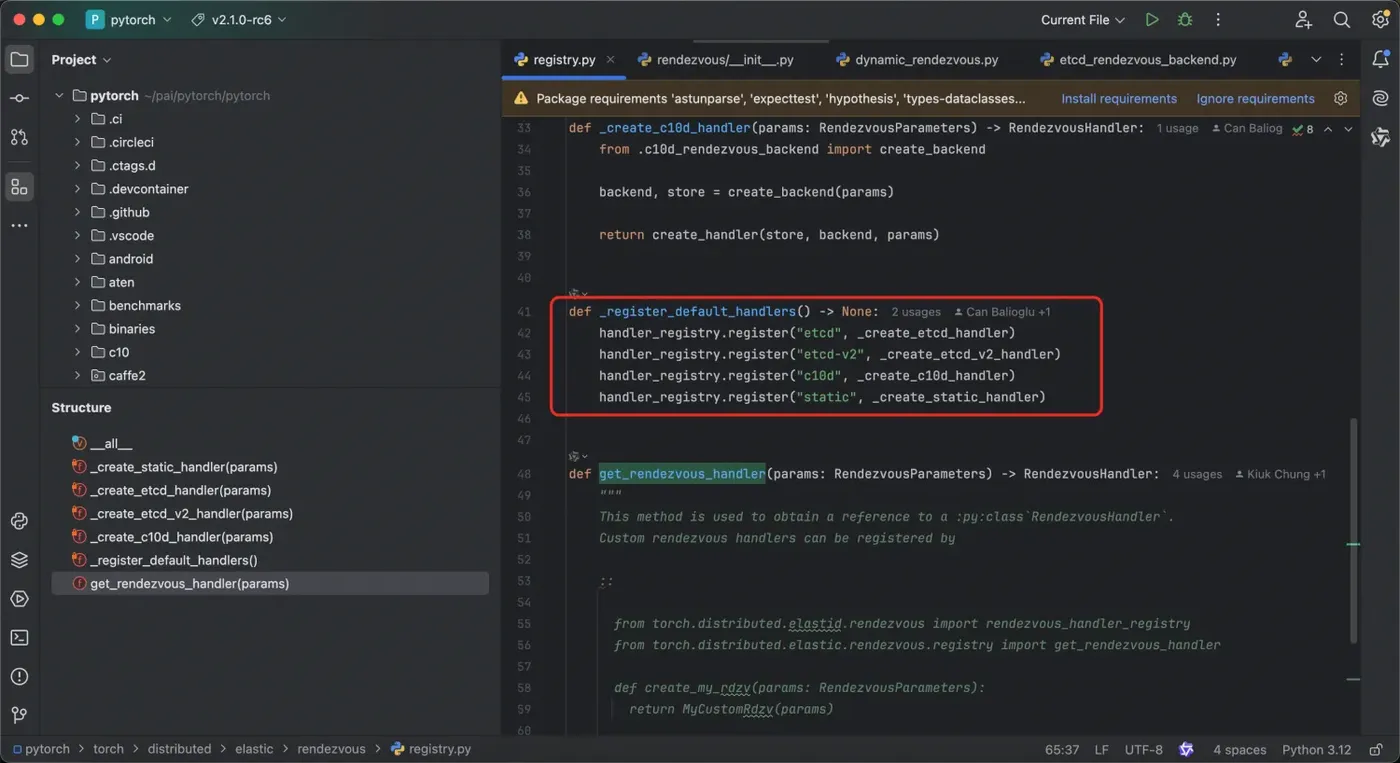Debug the current file with bug icon
The image size is (1400, 763).
1185,20
